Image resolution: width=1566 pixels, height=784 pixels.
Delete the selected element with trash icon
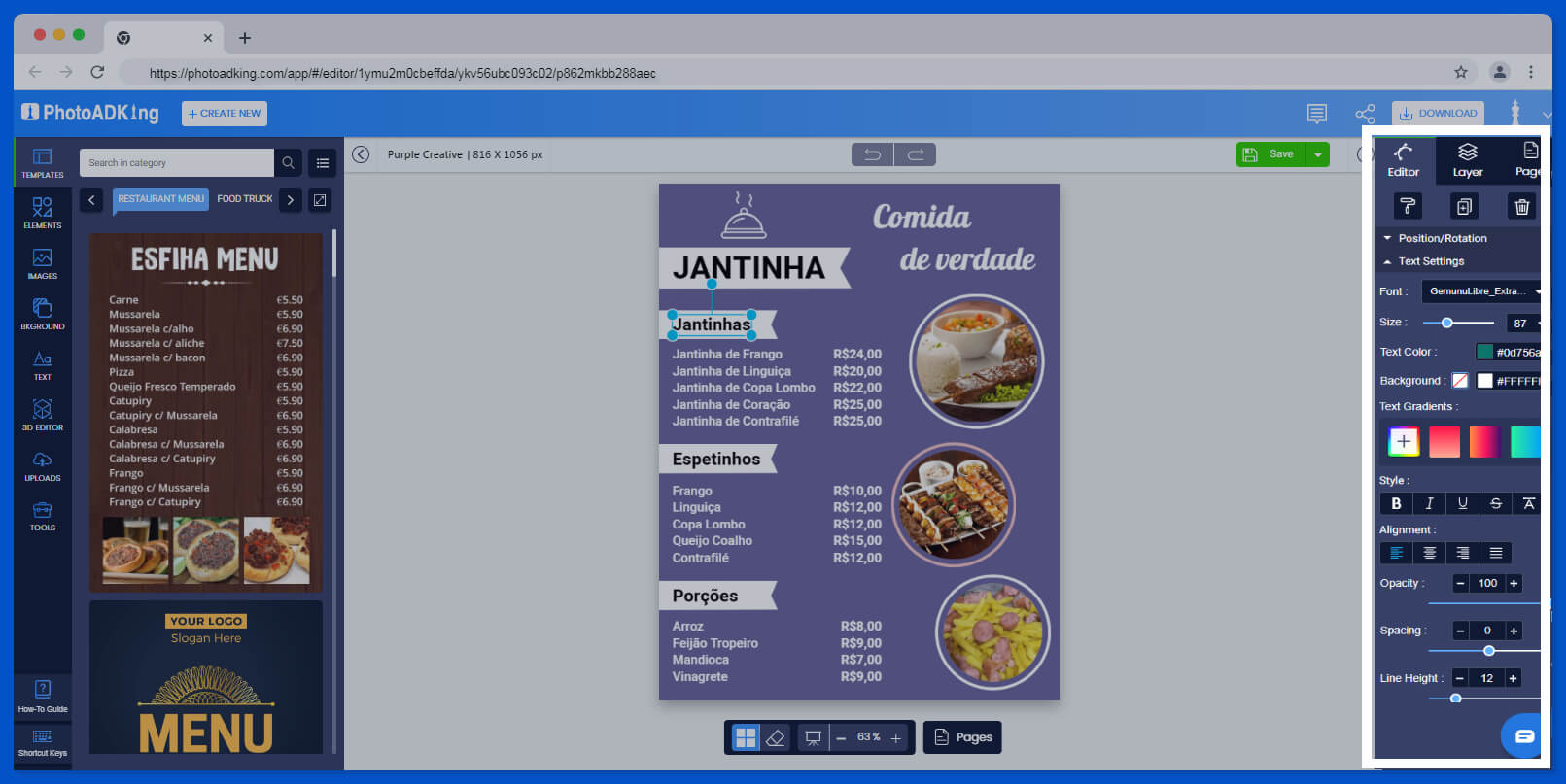[1522, 206]
